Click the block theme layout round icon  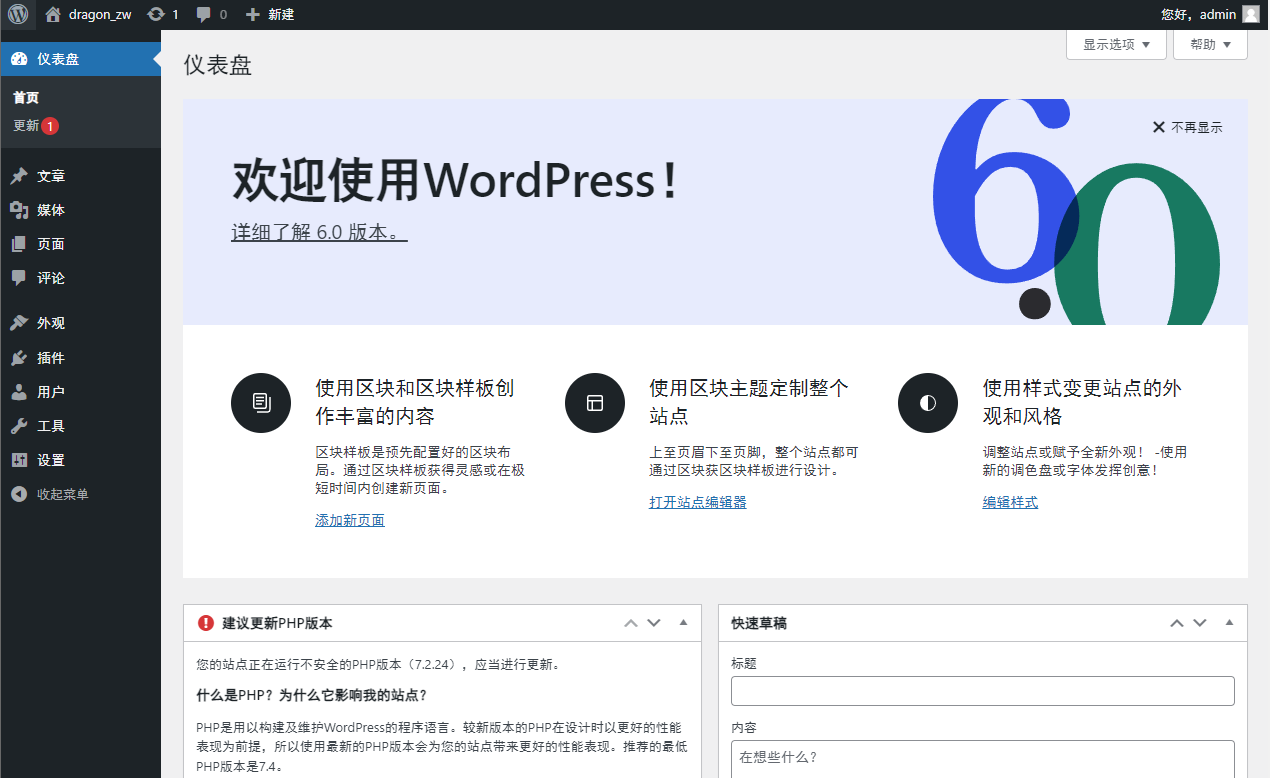pyautogui.click(x=595, y=402)
